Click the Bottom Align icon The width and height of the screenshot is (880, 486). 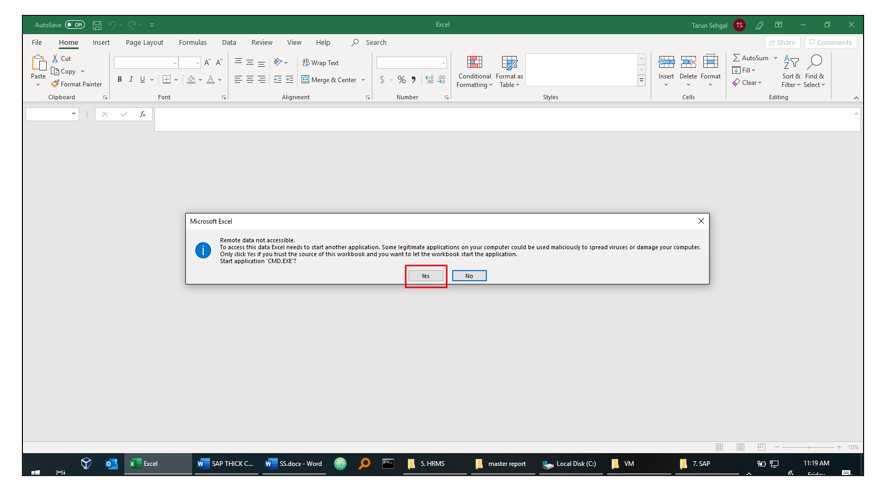(x=262, y=62)
